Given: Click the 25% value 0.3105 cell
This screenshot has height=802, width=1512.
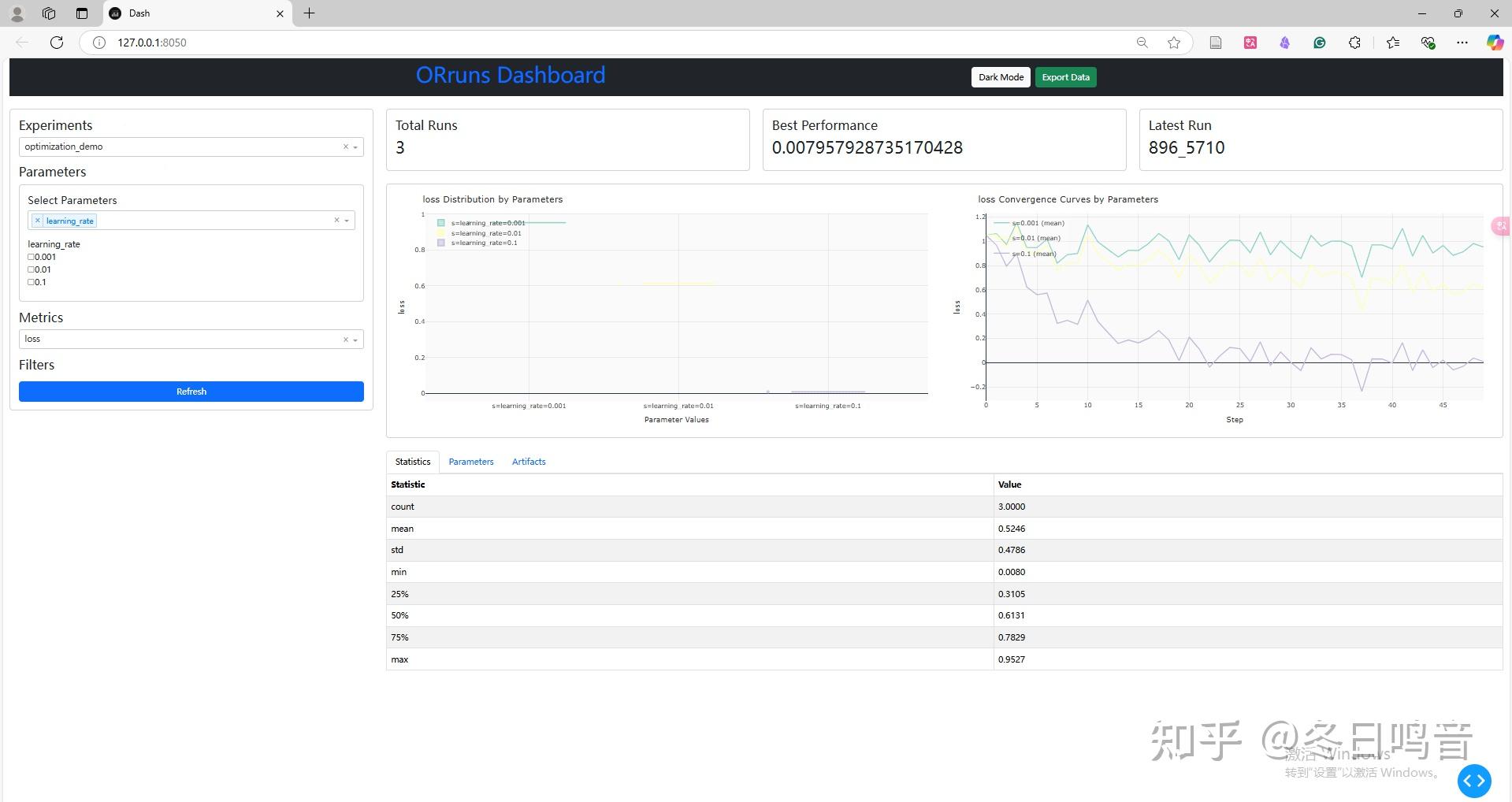Looking at the screenshot, I should point(1248,594).
